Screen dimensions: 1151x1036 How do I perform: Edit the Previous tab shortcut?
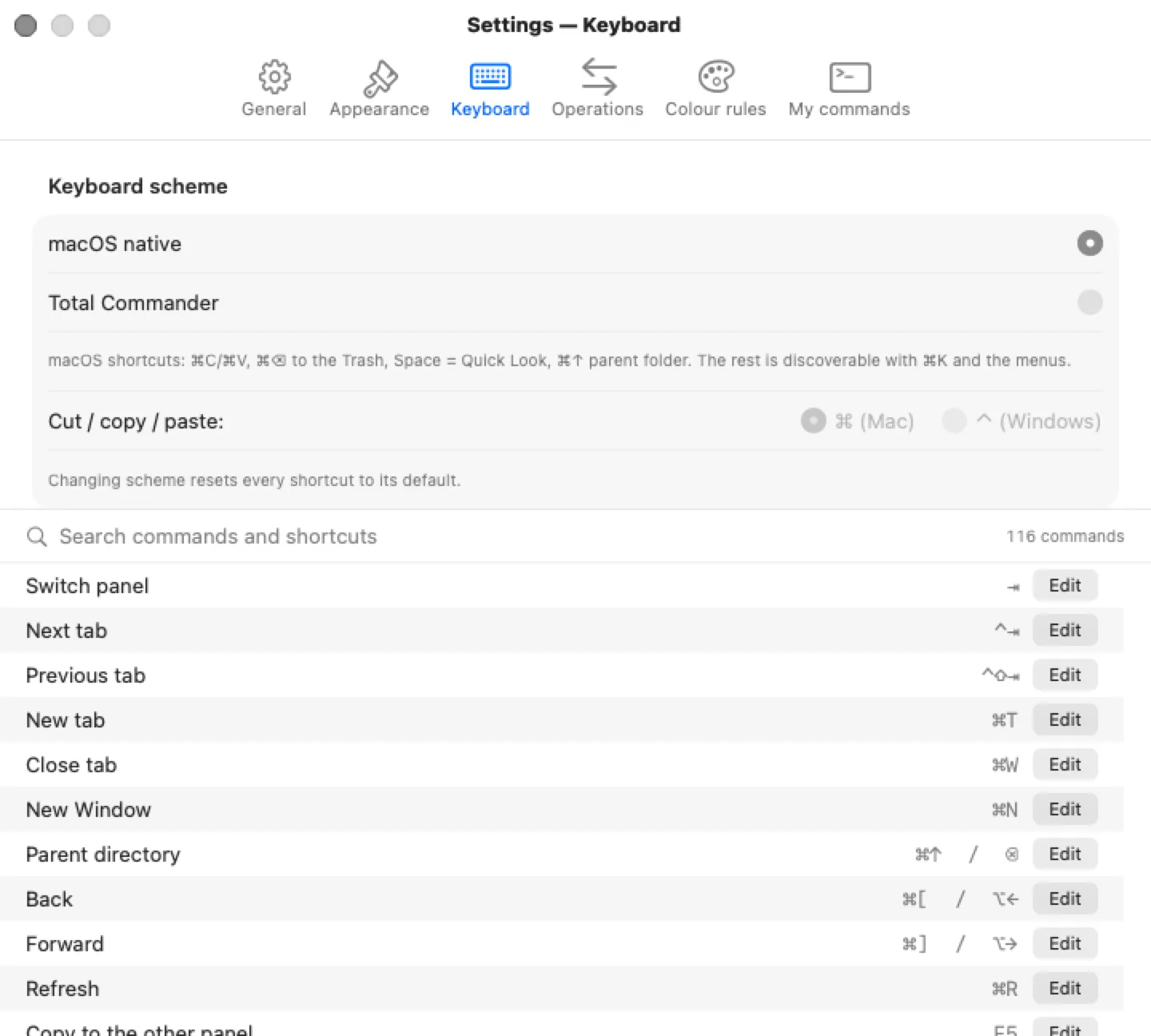[x=1065, y=675]
